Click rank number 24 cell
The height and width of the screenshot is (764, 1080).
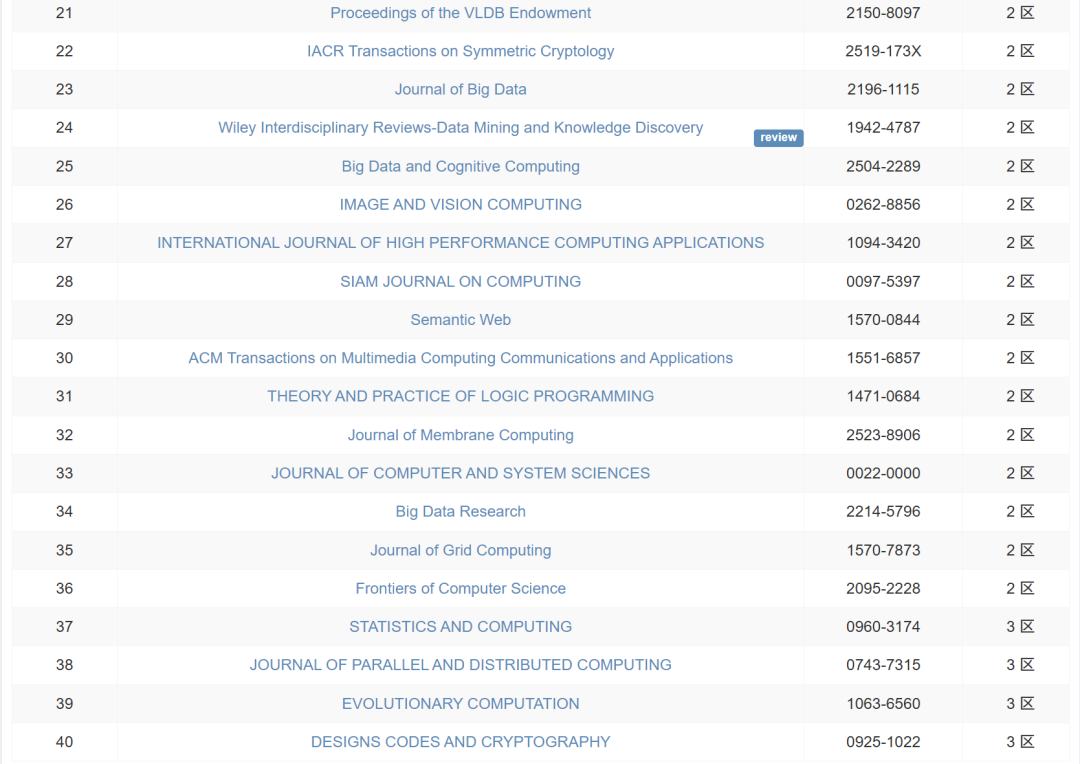64,127
